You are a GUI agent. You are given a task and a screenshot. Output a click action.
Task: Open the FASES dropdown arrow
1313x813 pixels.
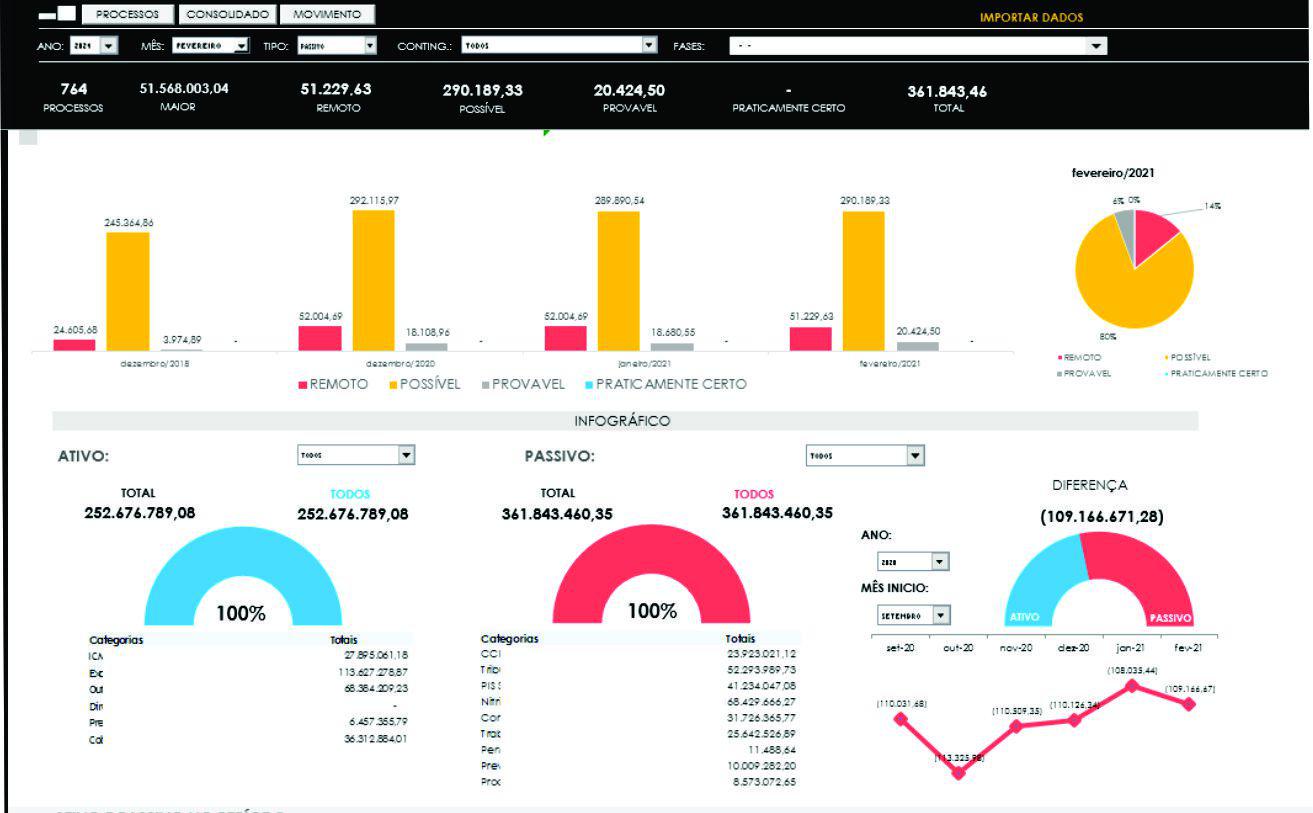coord(1097,46)
